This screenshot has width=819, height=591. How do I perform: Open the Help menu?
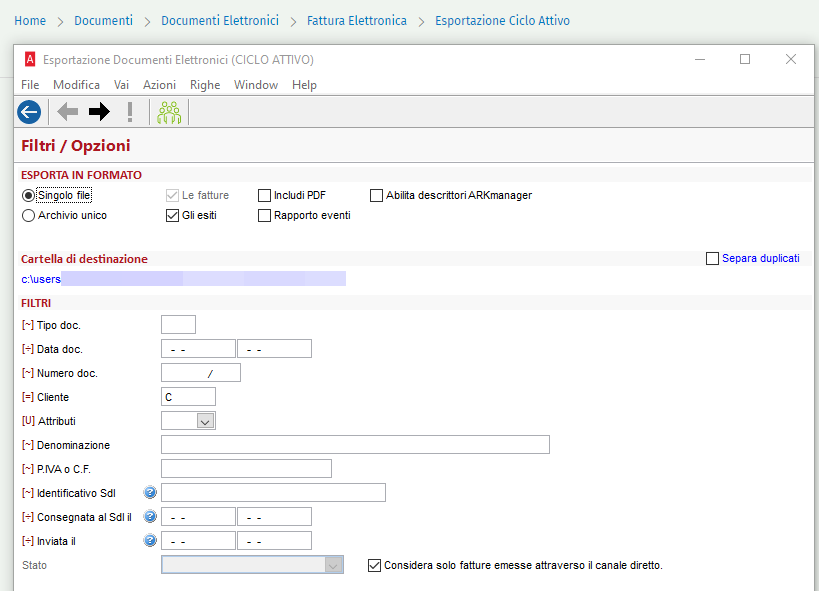click(x=304, y=85)
